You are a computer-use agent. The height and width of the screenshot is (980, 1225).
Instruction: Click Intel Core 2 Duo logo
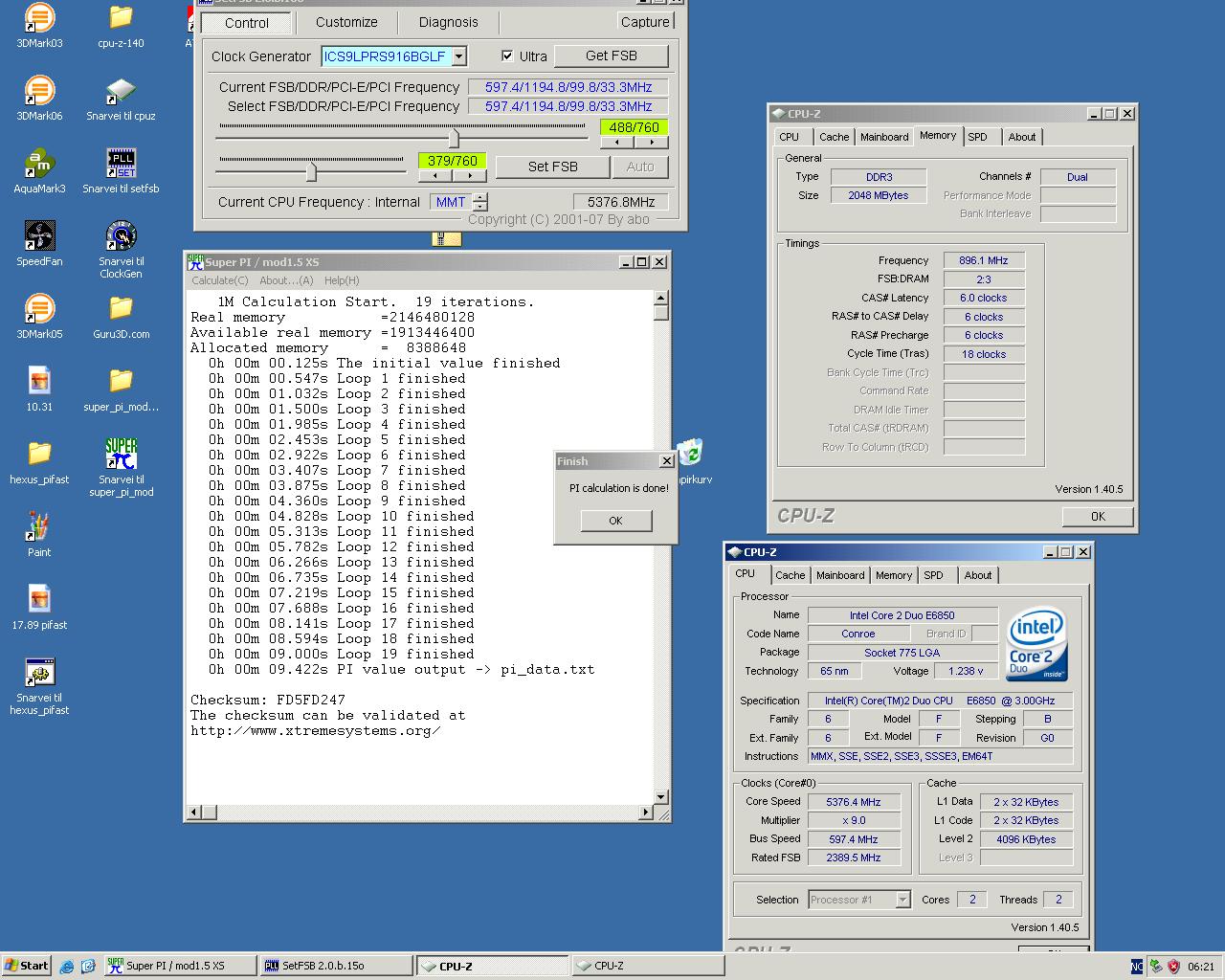[1037, 645]
